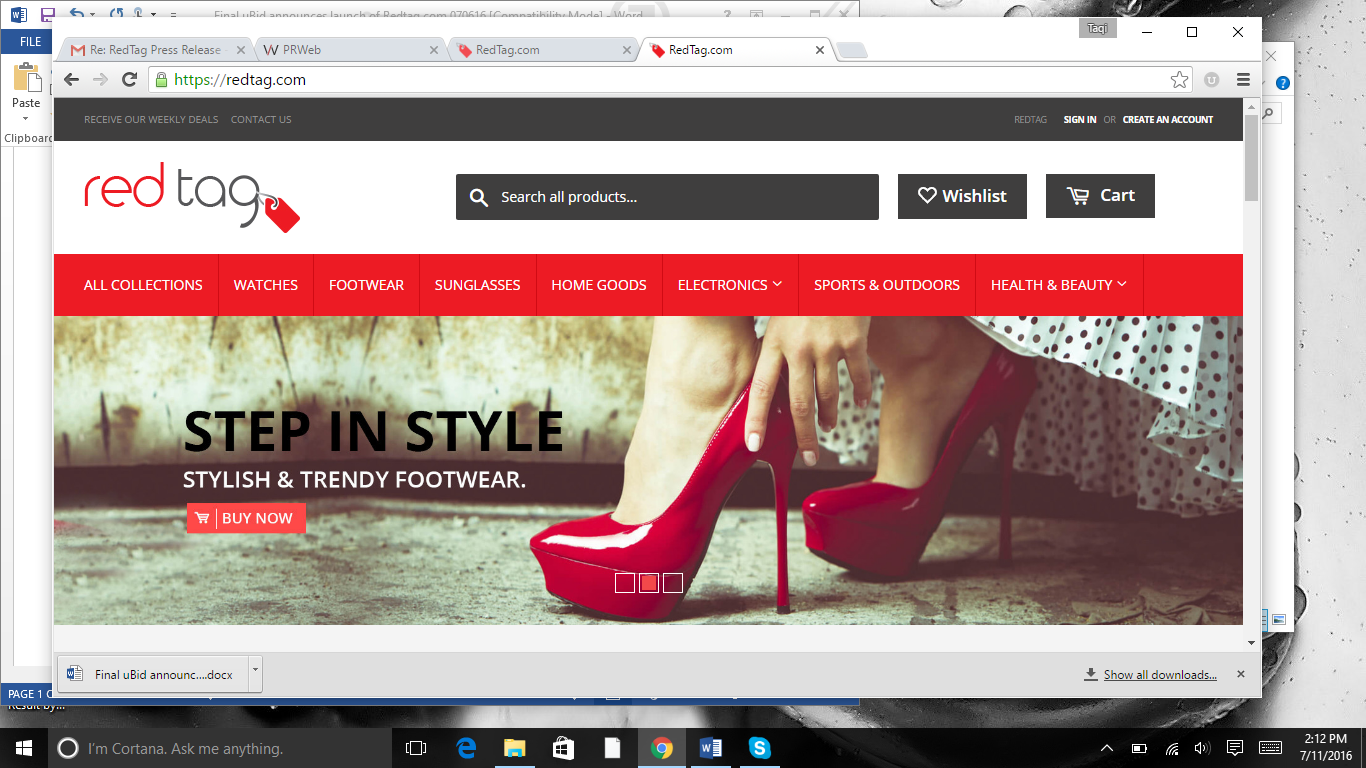Open the Chrome hamburger menu
This screenshot has width=1366, height=768.
coord(1243,80)
